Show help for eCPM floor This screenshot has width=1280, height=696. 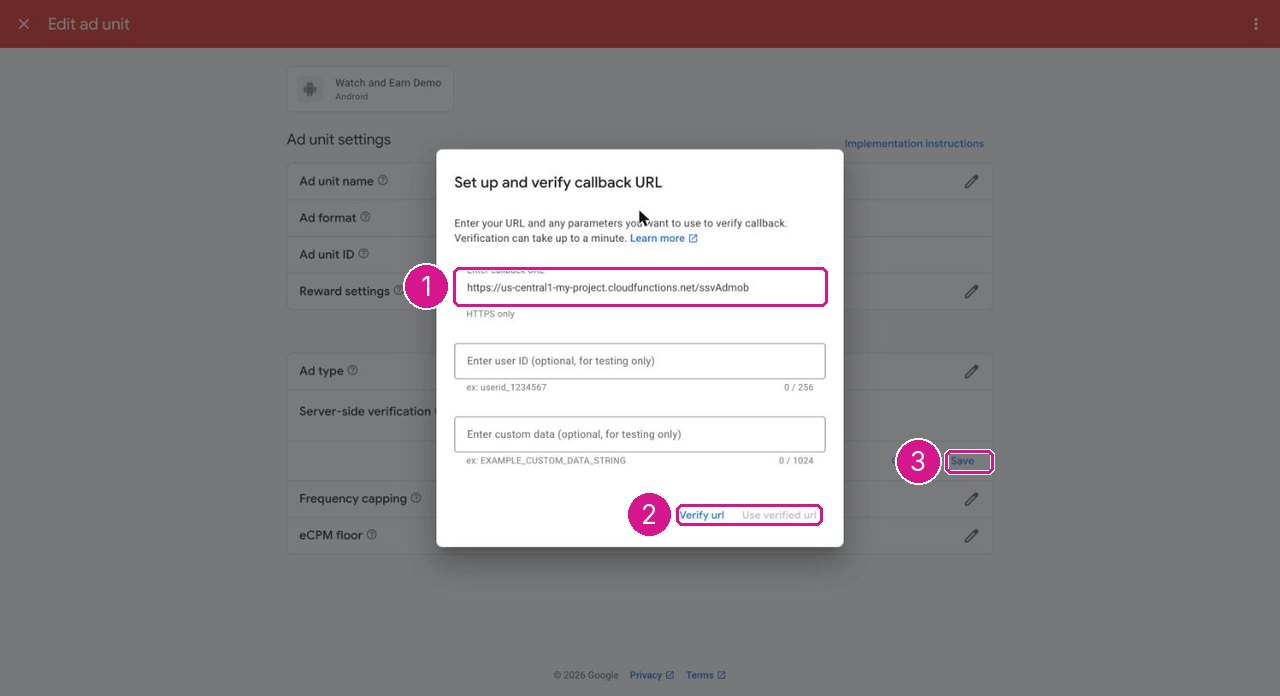tap(371, 535)
